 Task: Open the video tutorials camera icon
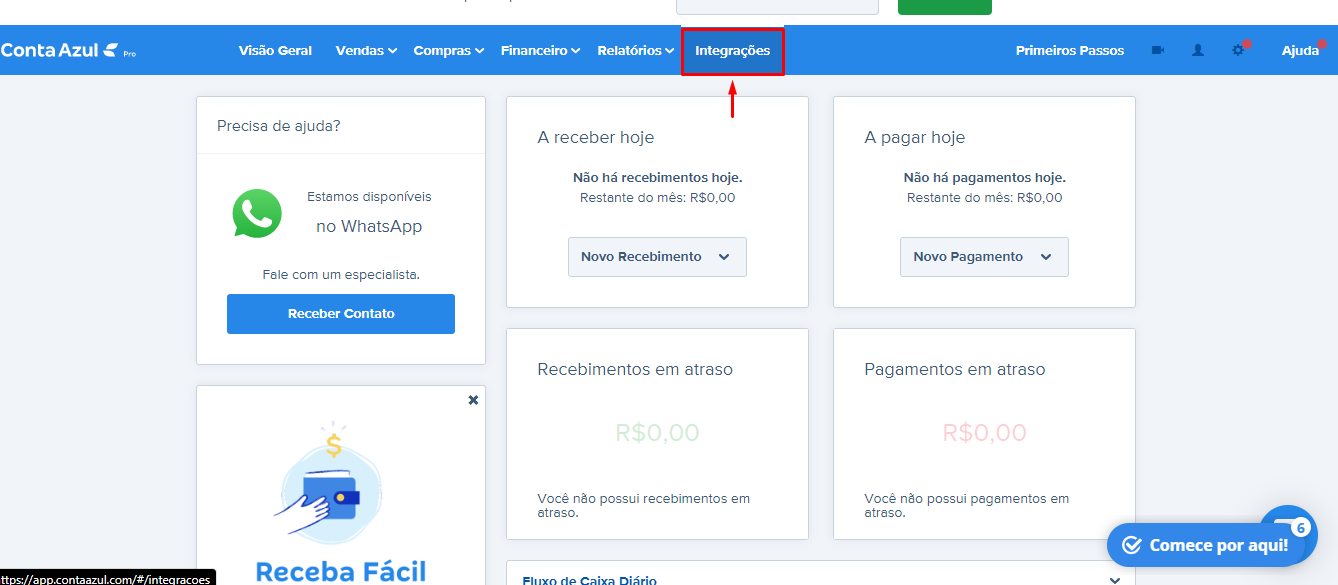point(1157,49)
